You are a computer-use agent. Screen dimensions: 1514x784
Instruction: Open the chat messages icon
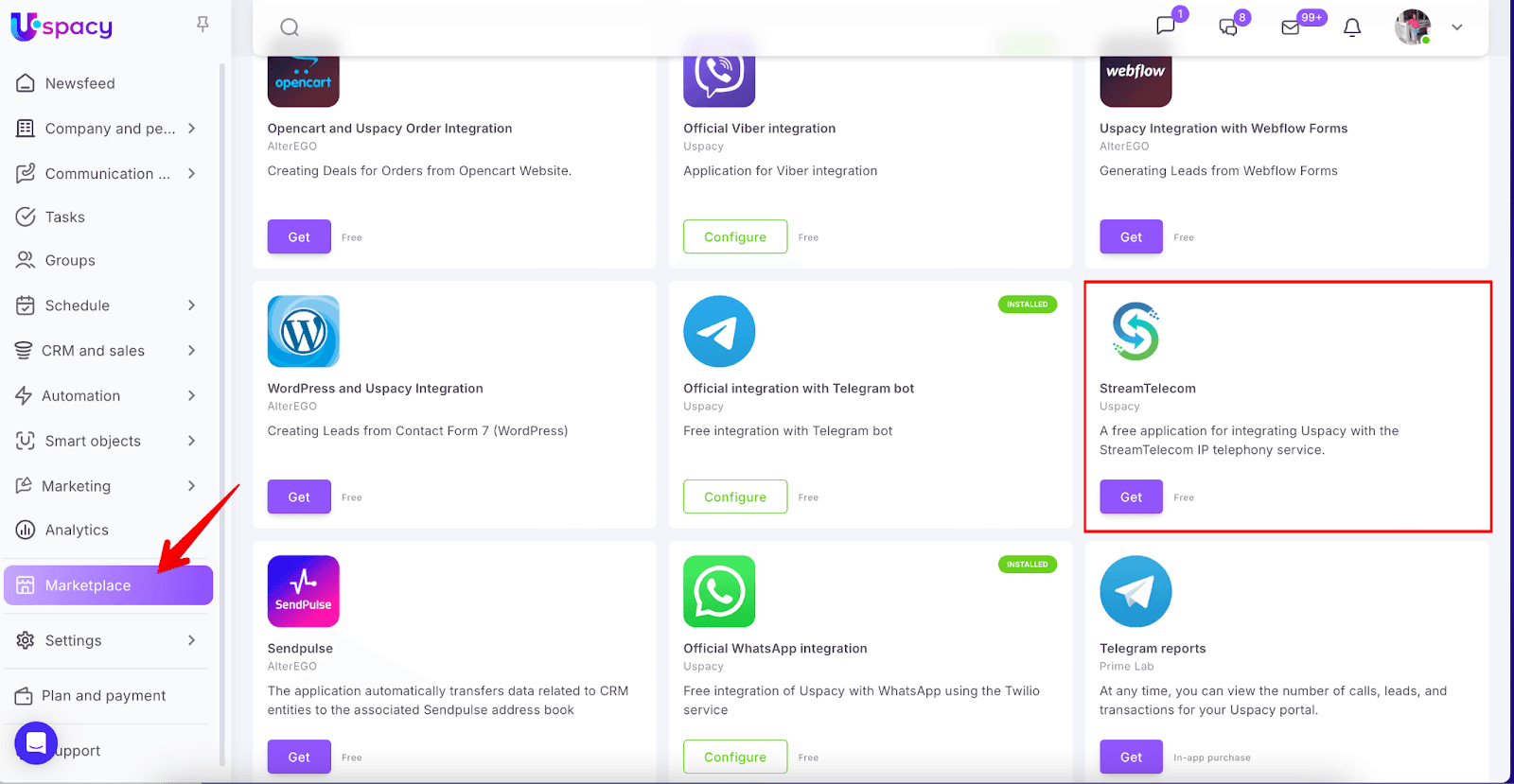(1166, 26)
